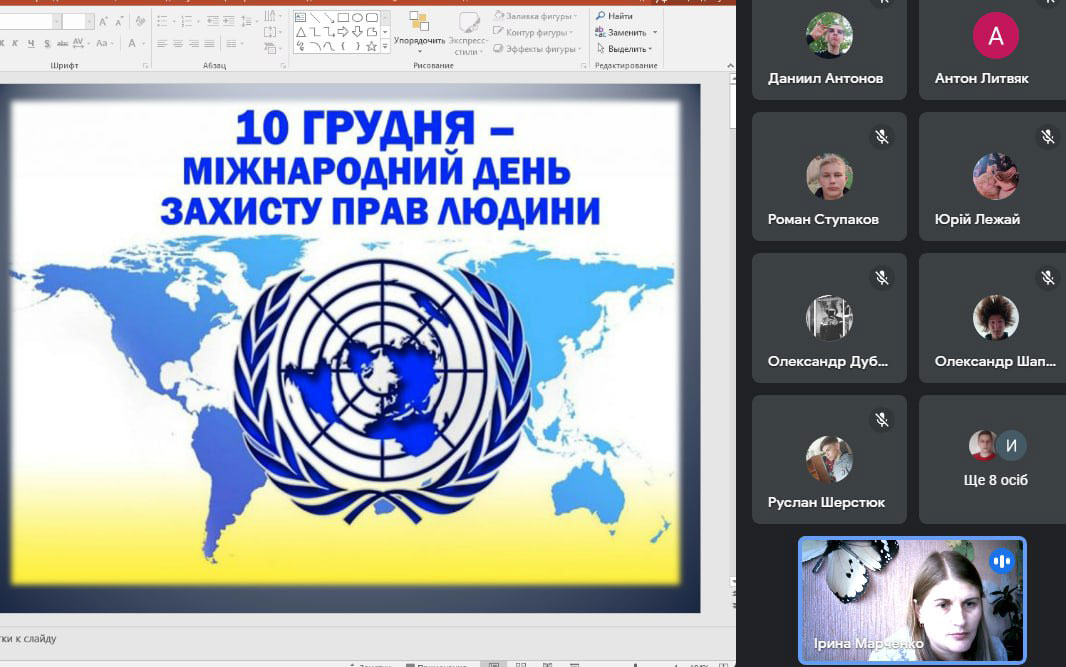Align text right
The image size is (1066, 667).
pos(194,44)
